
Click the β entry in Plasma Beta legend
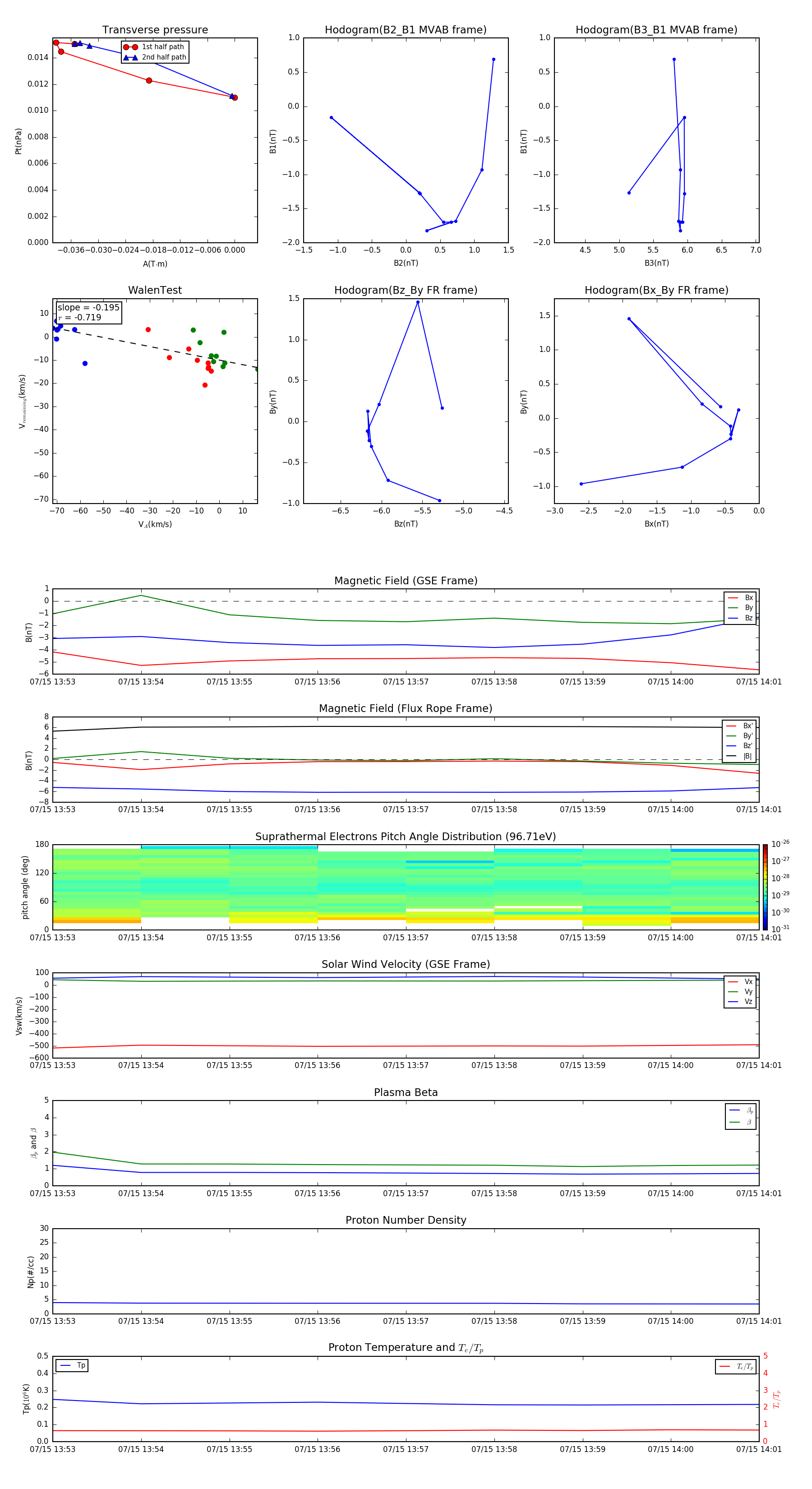741,1122
